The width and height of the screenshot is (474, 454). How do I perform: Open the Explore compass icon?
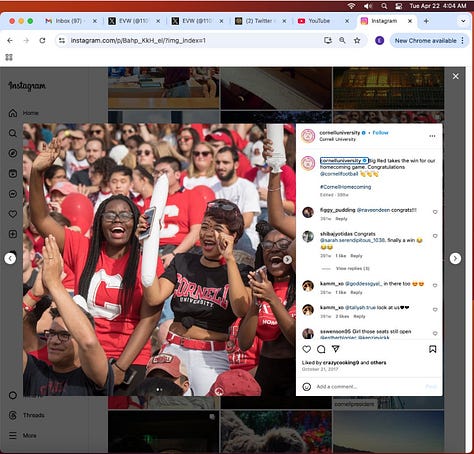(x=13, y=153)
